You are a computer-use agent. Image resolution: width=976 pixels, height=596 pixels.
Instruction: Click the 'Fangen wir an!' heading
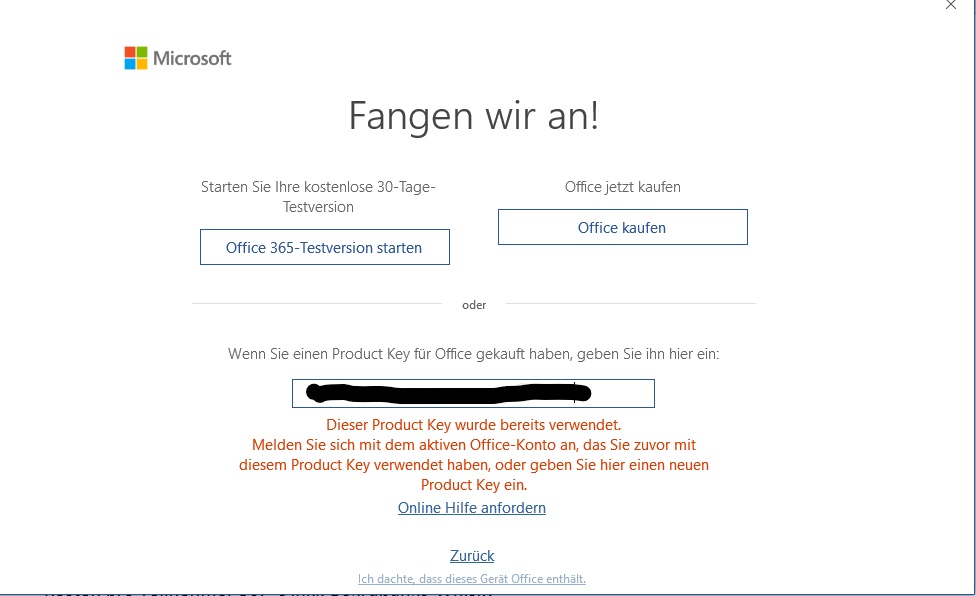[474, 116]
